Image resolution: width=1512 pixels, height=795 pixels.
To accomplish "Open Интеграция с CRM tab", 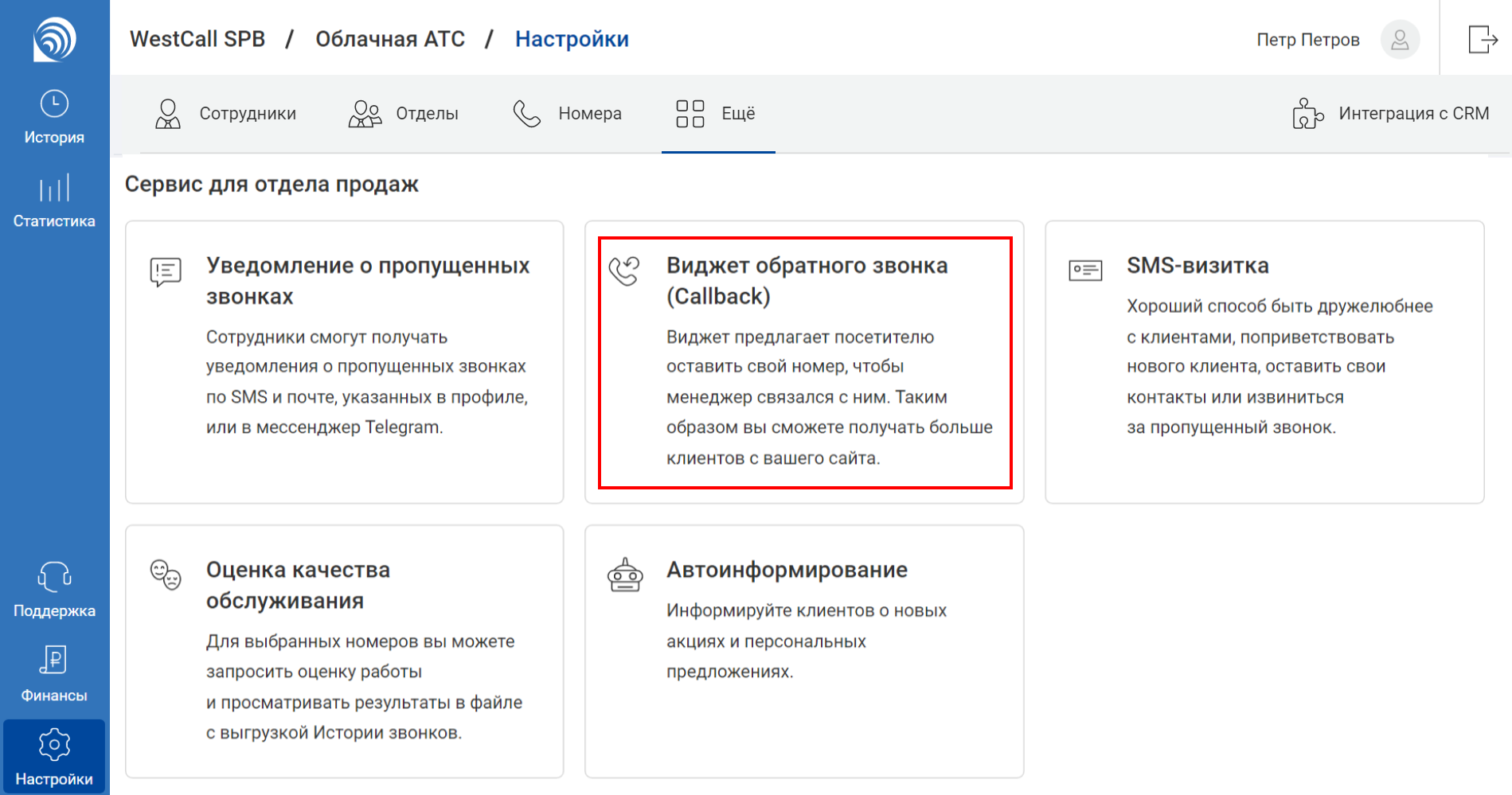I will click(1390, 114).
